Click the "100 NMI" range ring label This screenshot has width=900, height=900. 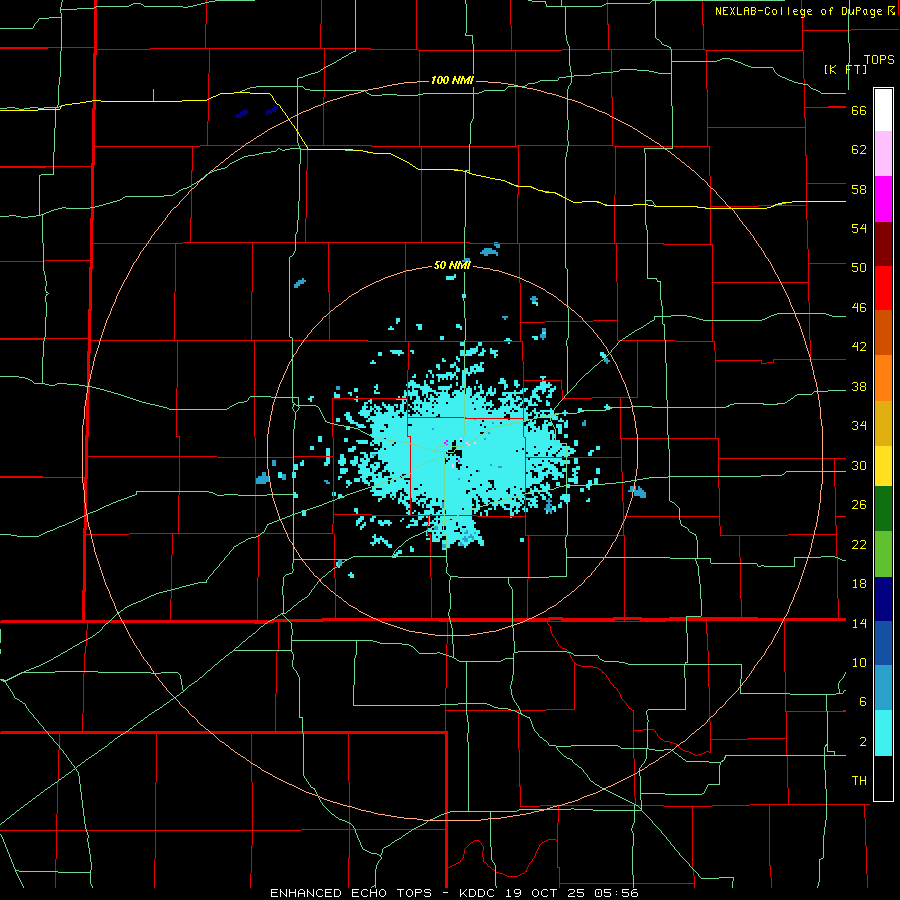click(x=452, y=80)
